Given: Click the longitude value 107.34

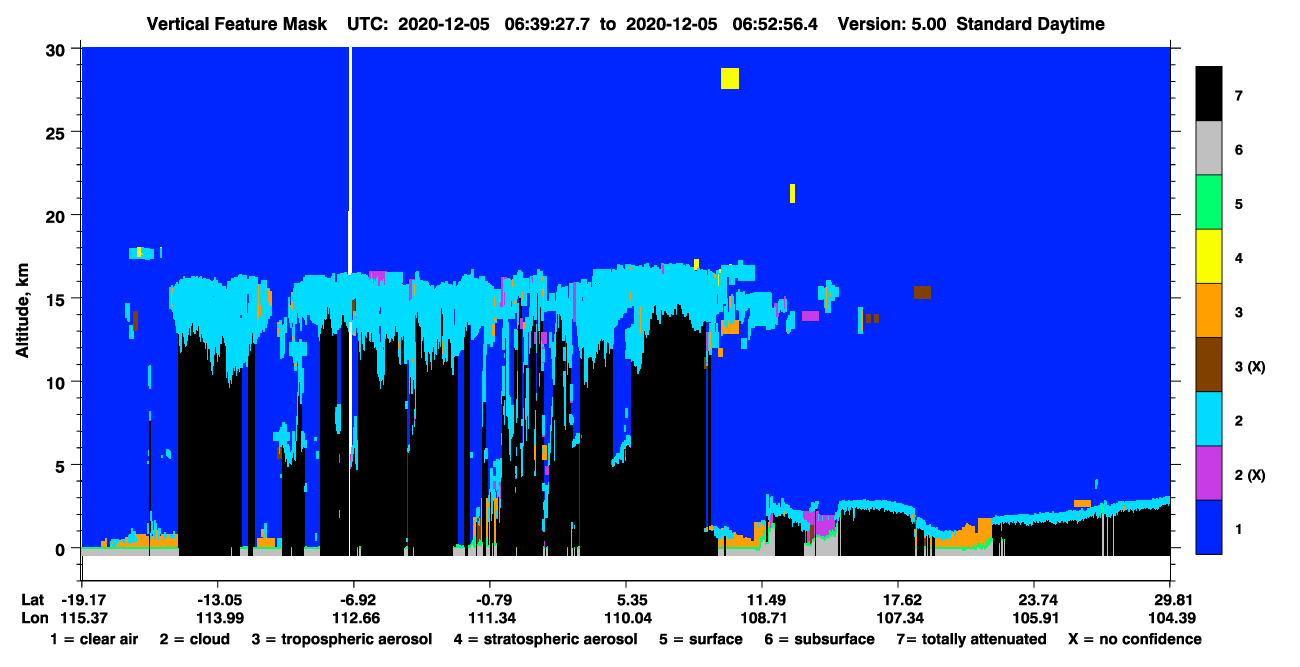Looking at the screenshot, I should (x=899, y=617).
